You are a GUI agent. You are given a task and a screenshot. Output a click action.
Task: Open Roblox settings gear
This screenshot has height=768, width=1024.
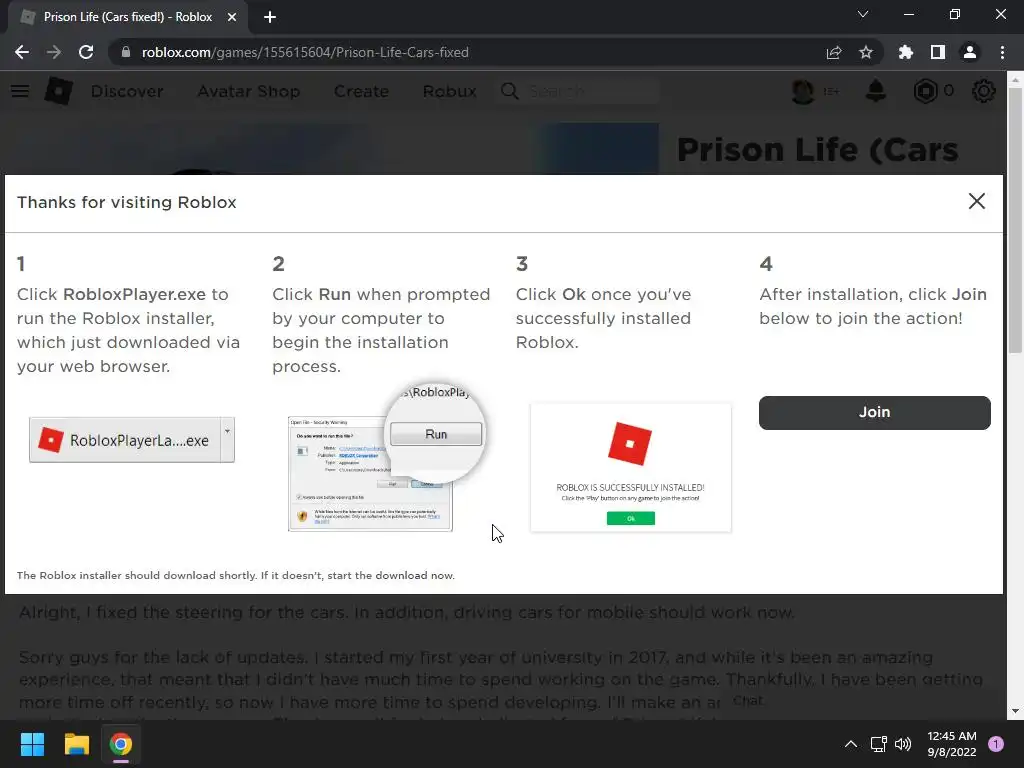pyautogui.click(x=984, y=91)
